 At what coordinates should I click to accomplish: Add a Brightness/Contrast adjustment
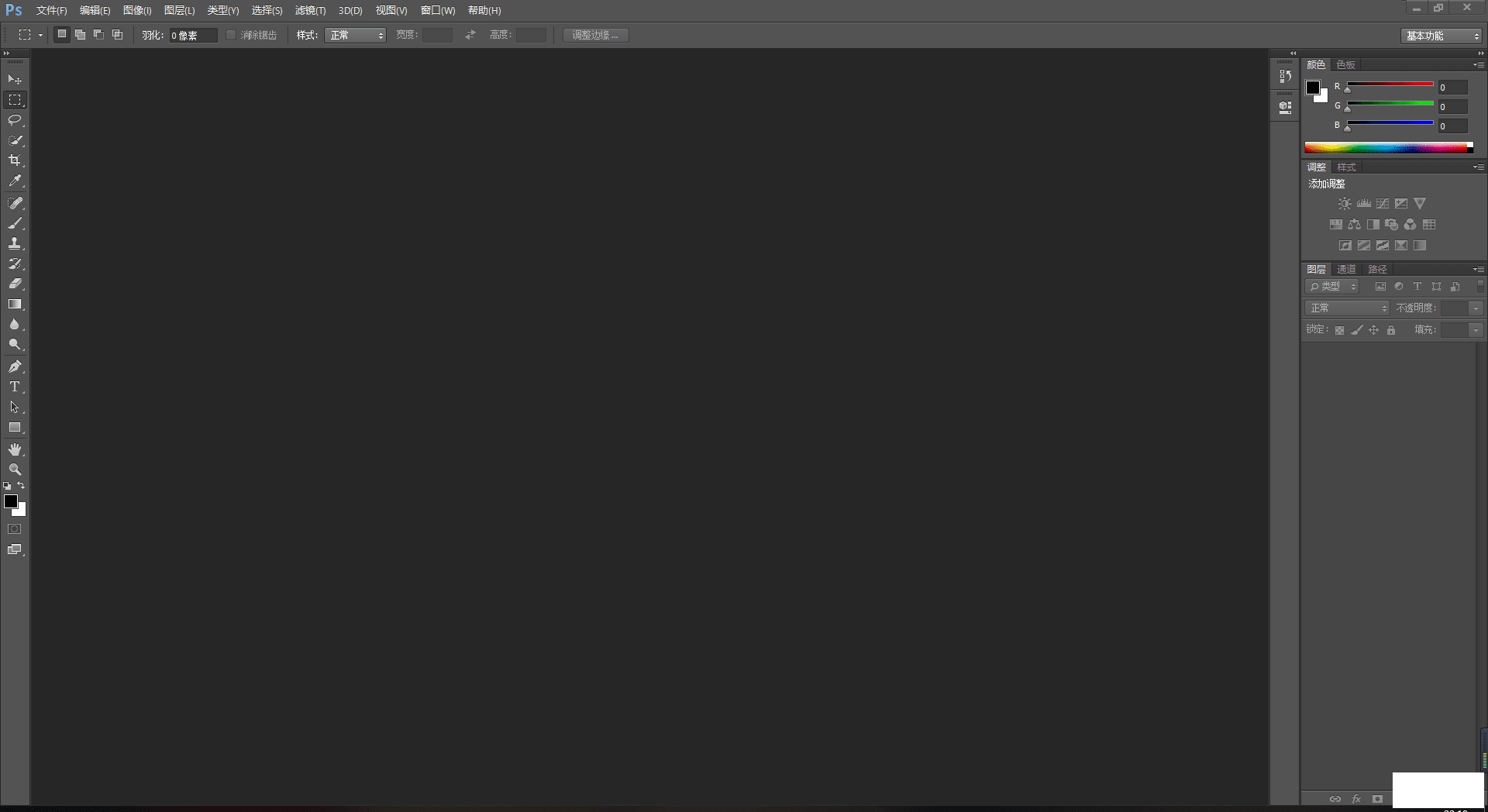point(1345,204)
